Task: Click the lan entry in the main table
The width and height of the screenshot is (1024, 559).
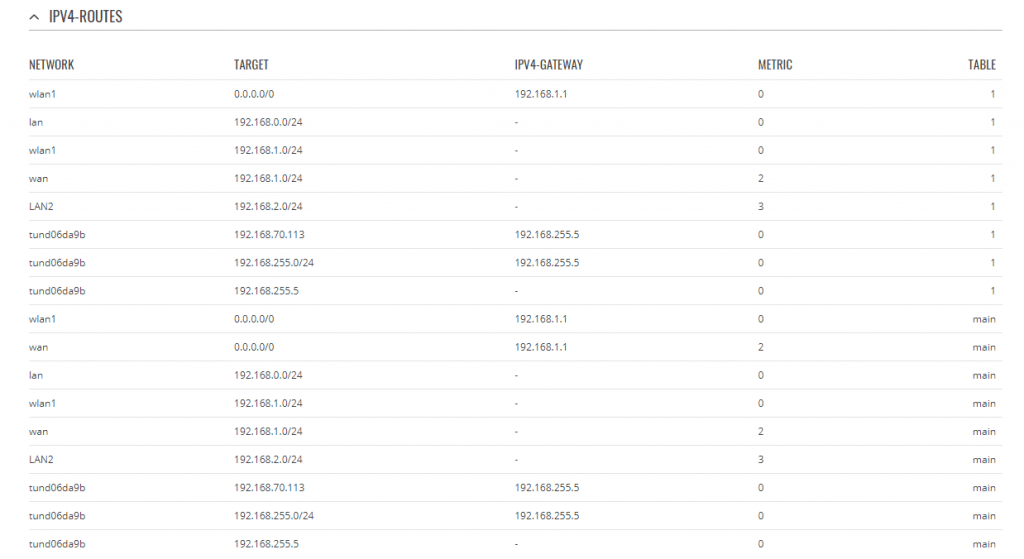Action: click(x=36, y=375)
